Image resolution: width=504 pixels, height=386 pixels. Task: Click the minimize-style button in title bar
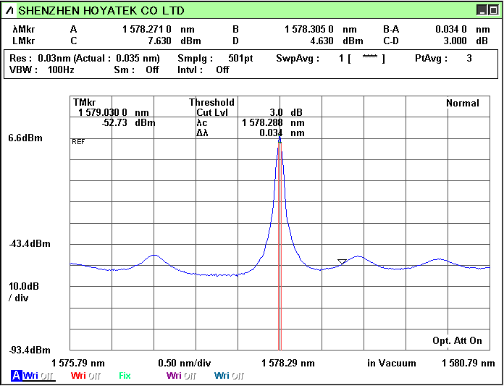click(x=481, y=10)
